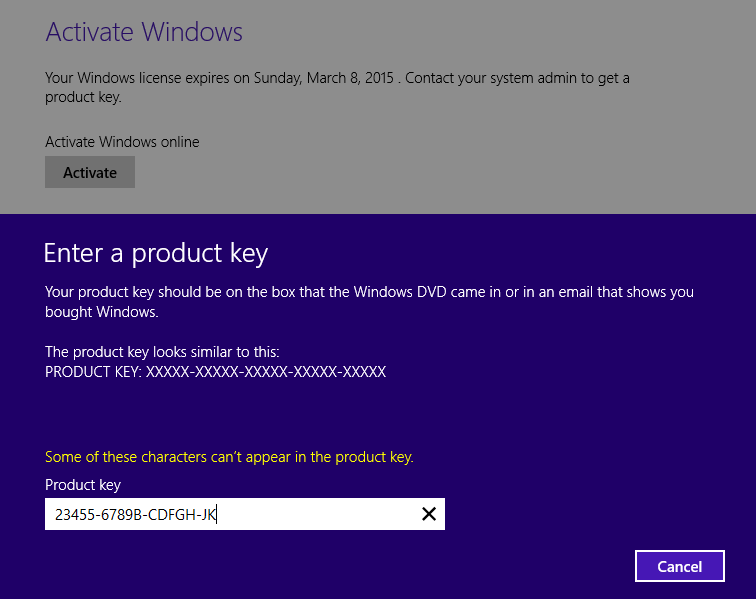The width and height of the screenshot is (756, 599).
Task: Click the text about the Windows DVD box
Action: 369,301
